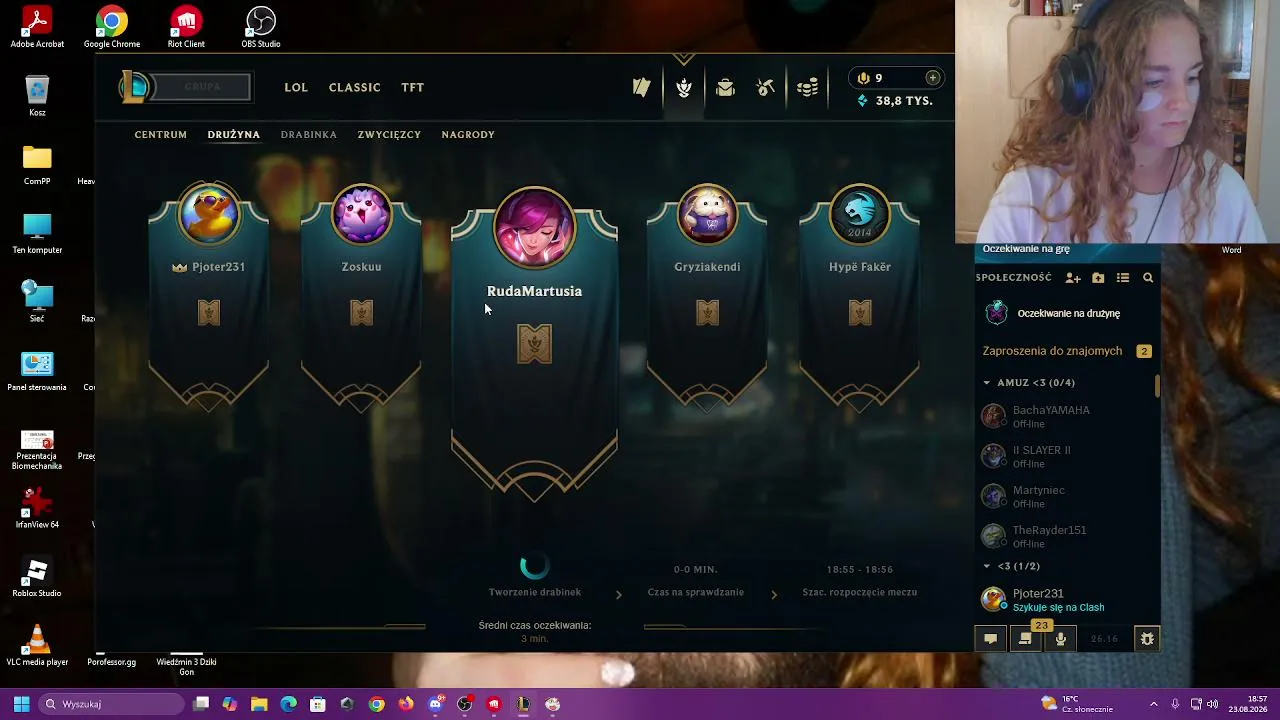Collapse the AMUZ <3 friends group

tap(987, 383)
